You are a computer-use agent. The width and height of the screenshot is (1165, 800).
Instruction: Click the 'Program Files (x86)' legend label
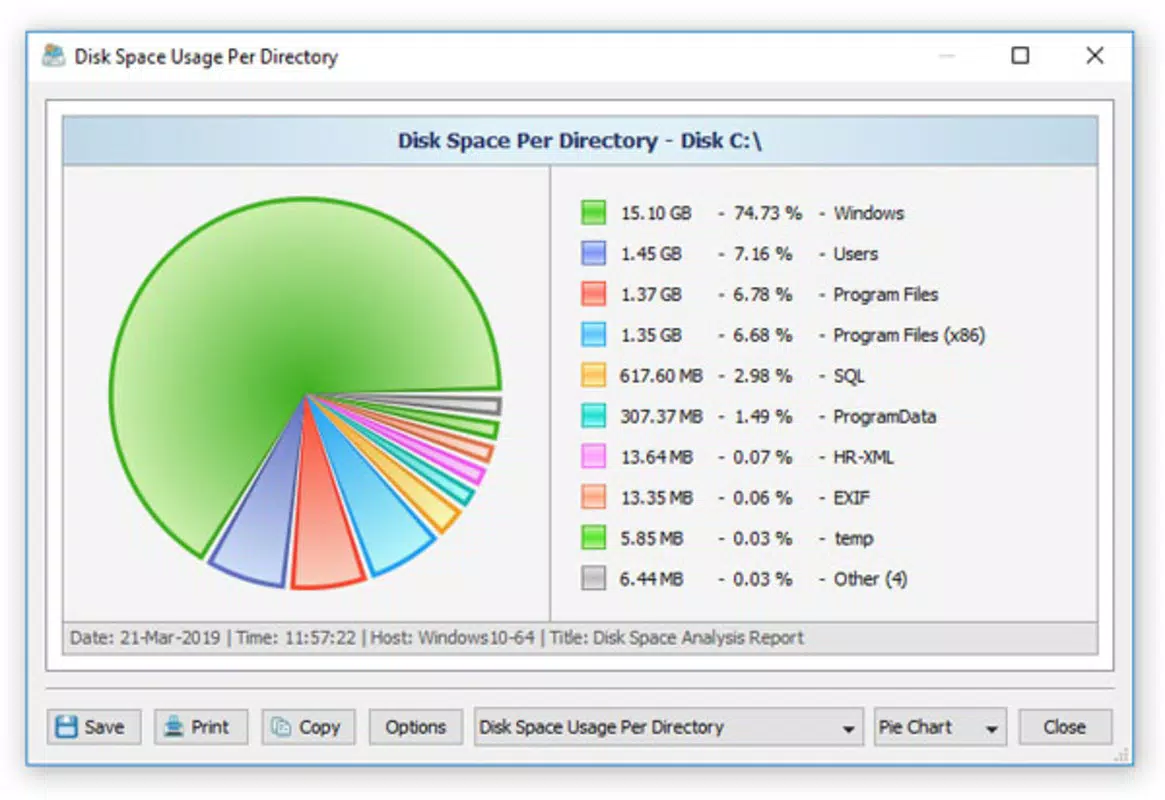tap(909, 335)
